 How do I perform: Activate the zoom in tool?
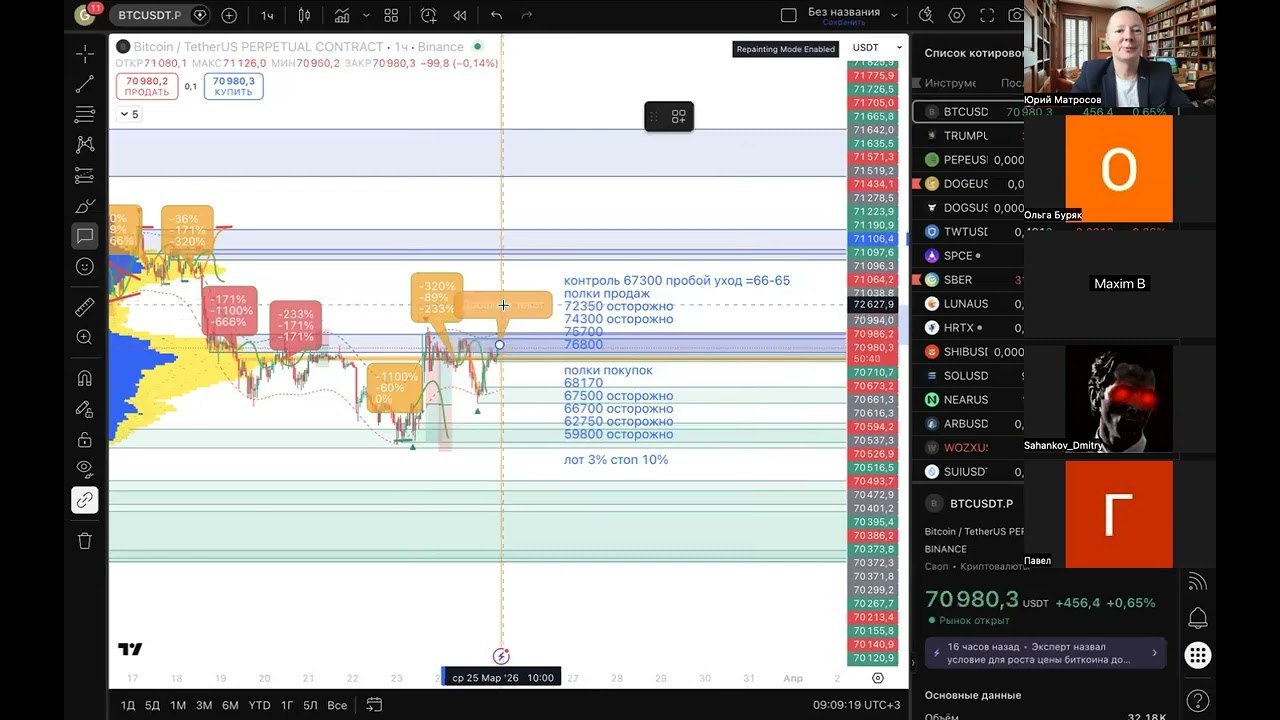[85, 338]
